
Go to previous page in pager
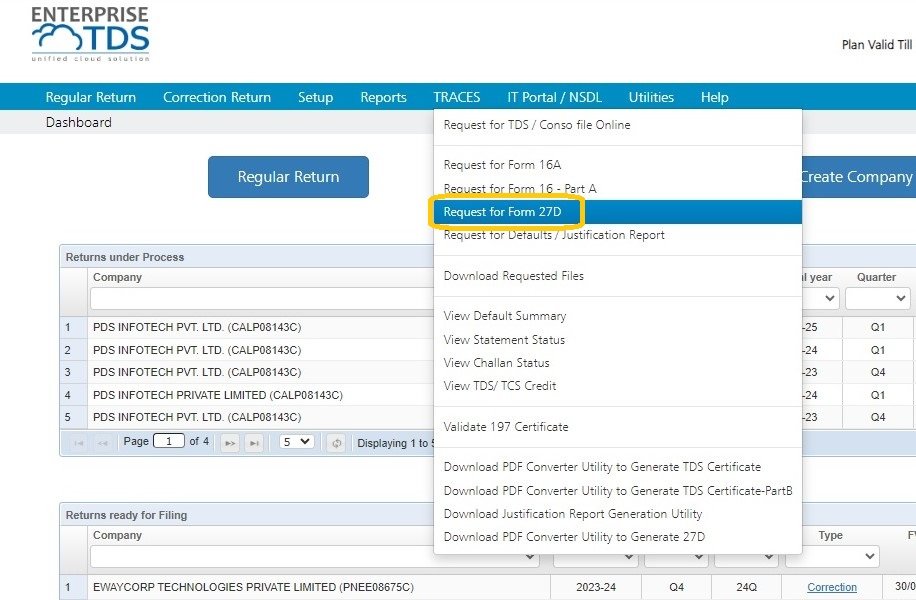tap(103, 443)
